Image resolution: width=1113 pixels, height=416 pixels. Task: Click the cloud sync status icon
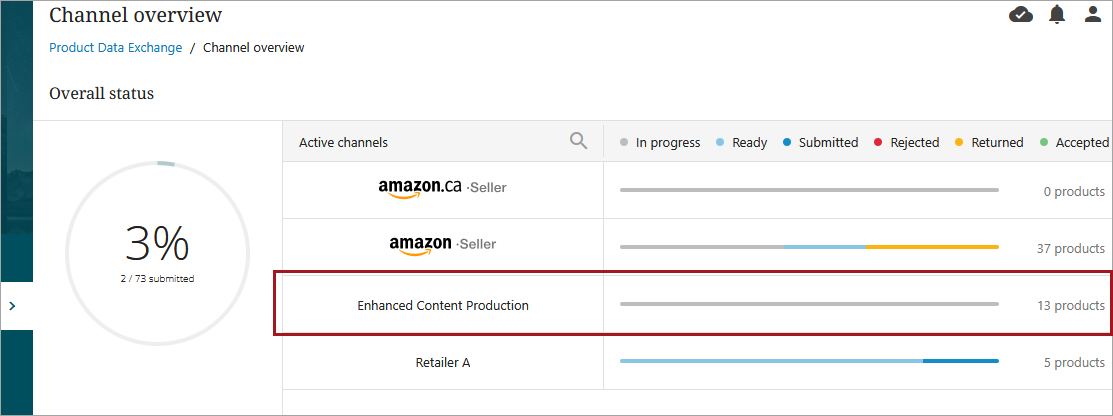(1021, 14)
